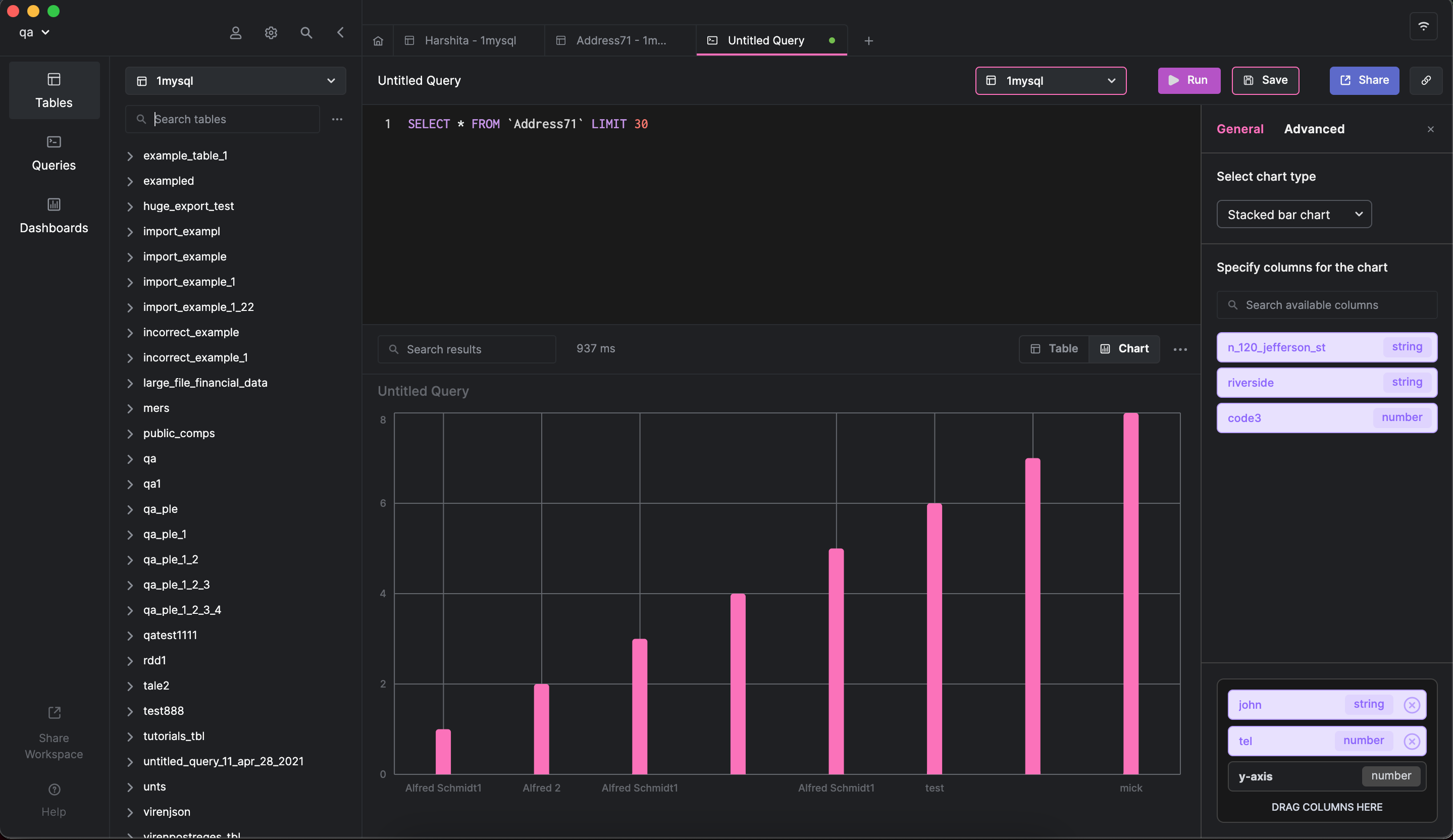Viewport: 1453px width, 840px height.
Task: Switch to the Advanced tab
Action: (x=1314, y=129)
